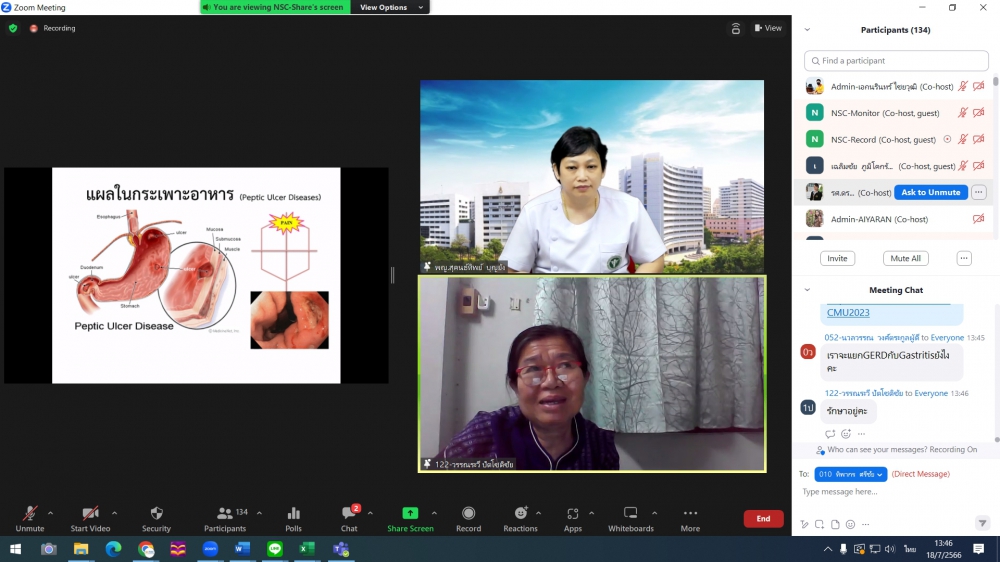This screenshot has height=562, width=1000.
Task: Open the Reactions emoji menu
Action: click(520, 514)
